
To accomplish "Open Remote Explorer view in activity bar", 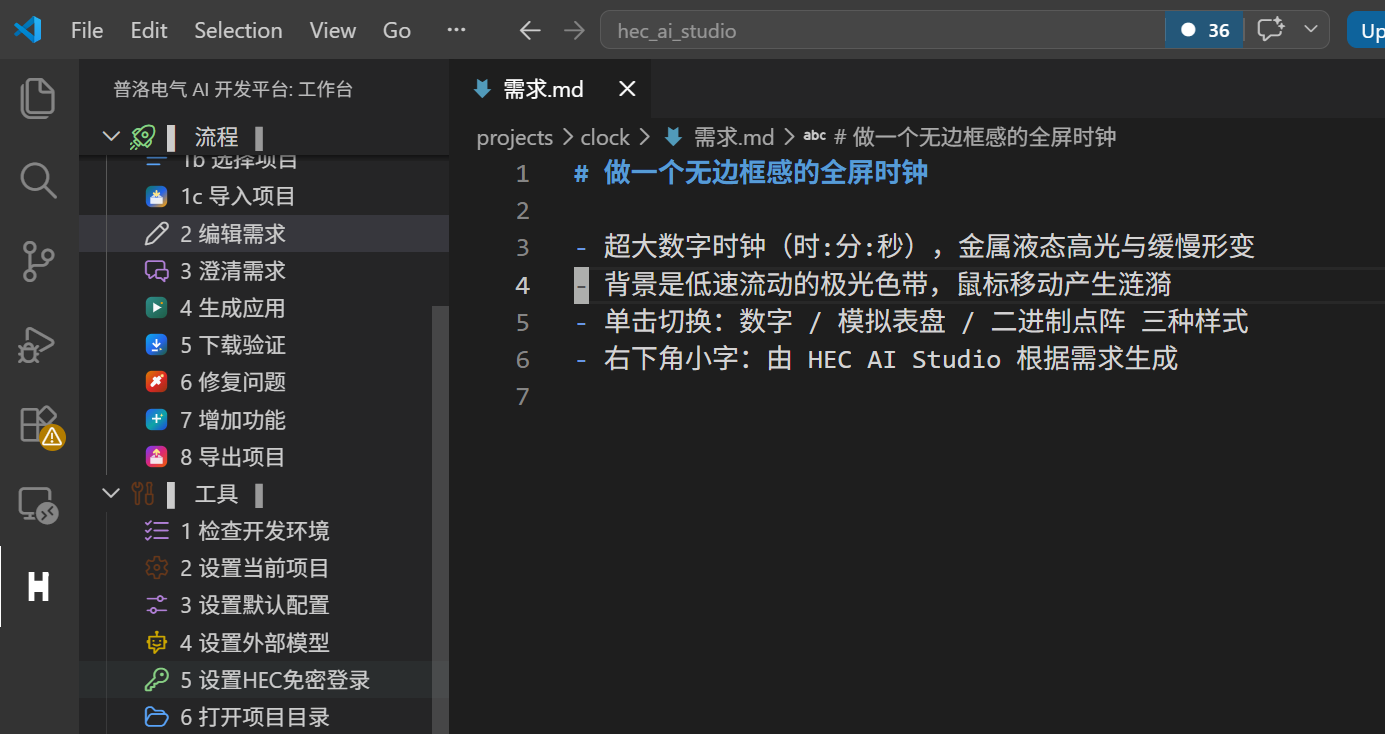I will point(38,506).
